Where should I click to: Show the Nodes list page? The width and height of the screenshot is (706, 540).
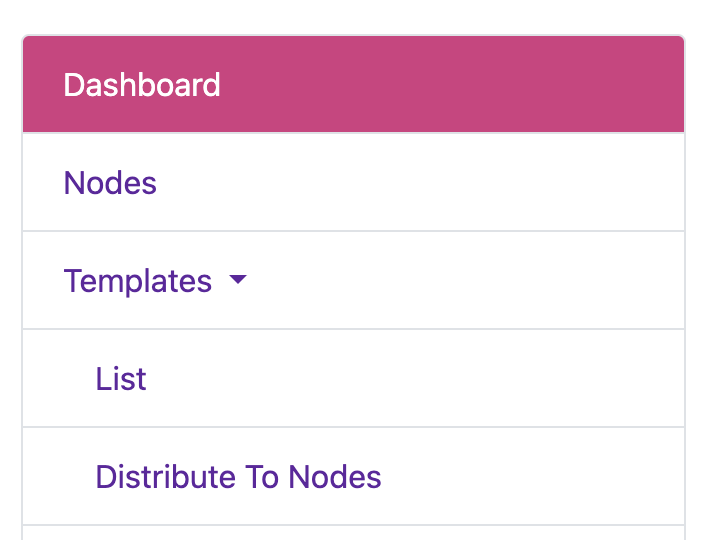(x=110, y=183)
